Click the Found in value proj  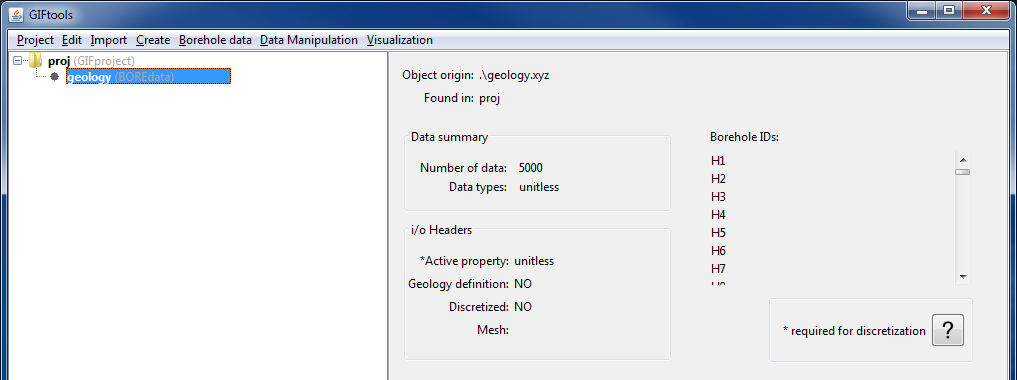coord(490,99)
